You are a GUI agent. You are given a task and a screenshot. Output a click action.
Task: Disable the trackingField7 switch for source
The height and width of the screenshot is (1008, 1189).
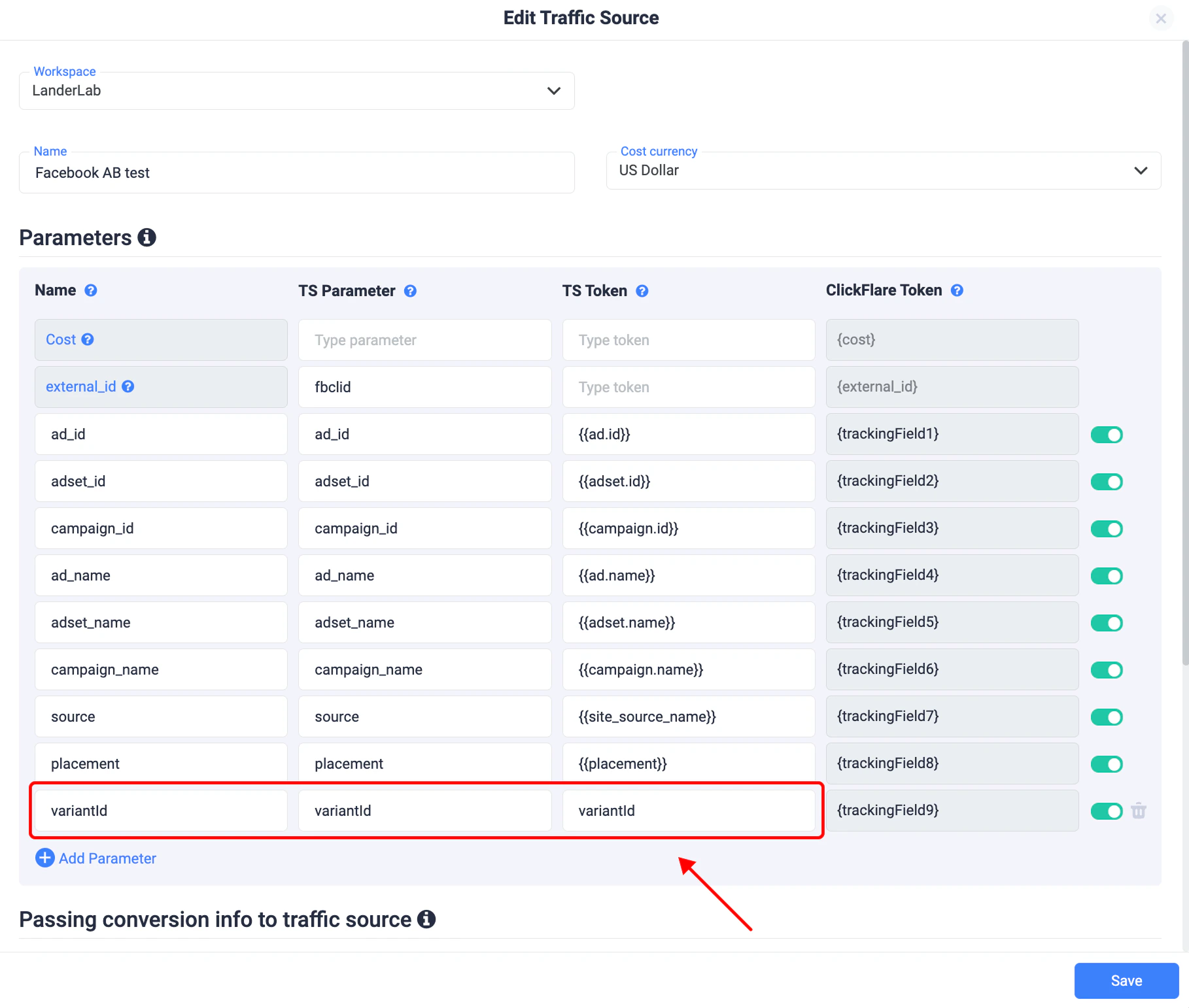click(x=1107, y=717)
